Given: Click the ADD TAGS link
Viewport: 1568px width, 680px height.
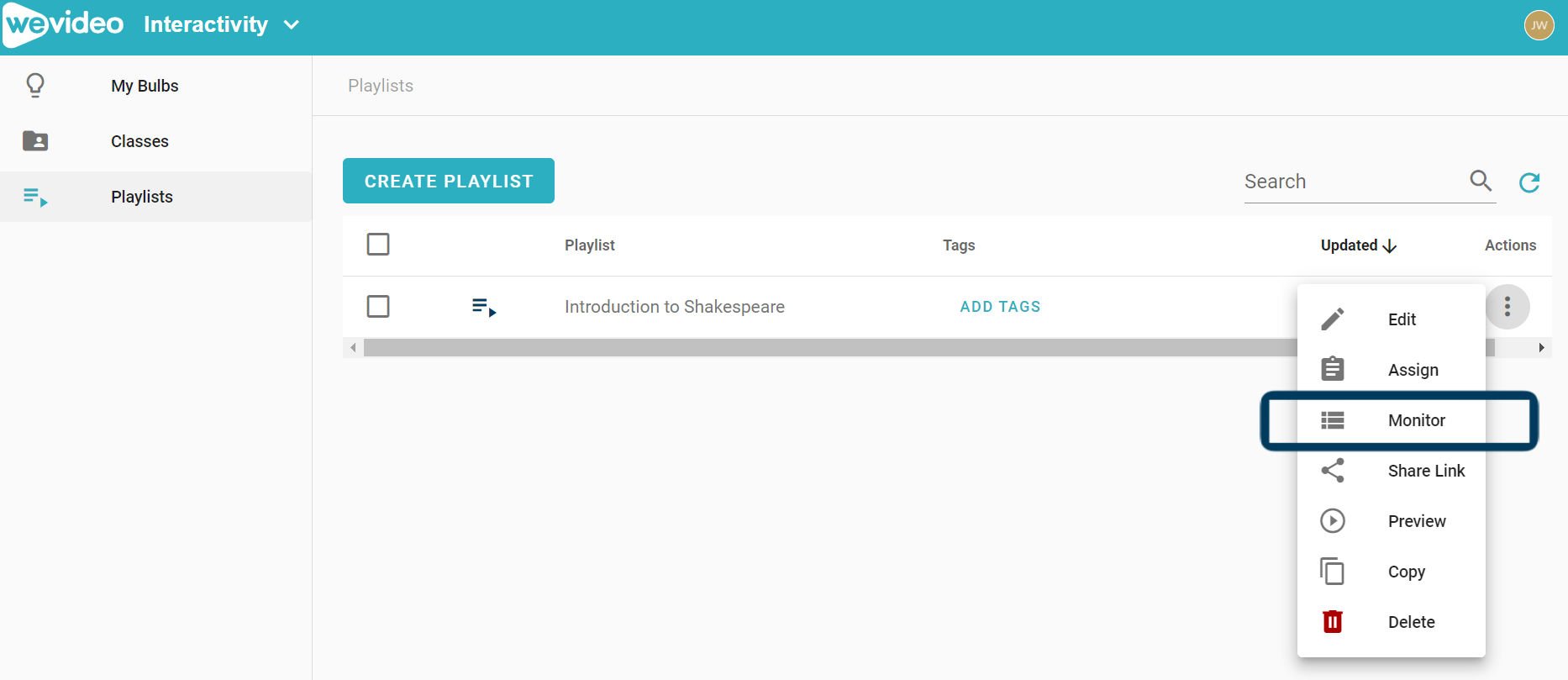Looking at the screenshot, I should click(x=1000, y=307).
